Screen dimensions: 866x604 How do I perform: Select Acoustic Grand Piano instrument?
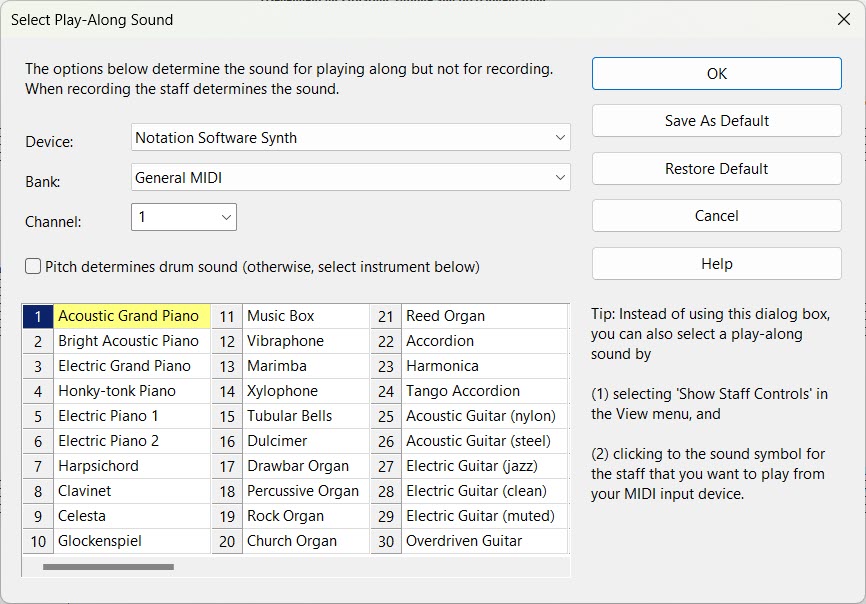[x=129, y=316]
